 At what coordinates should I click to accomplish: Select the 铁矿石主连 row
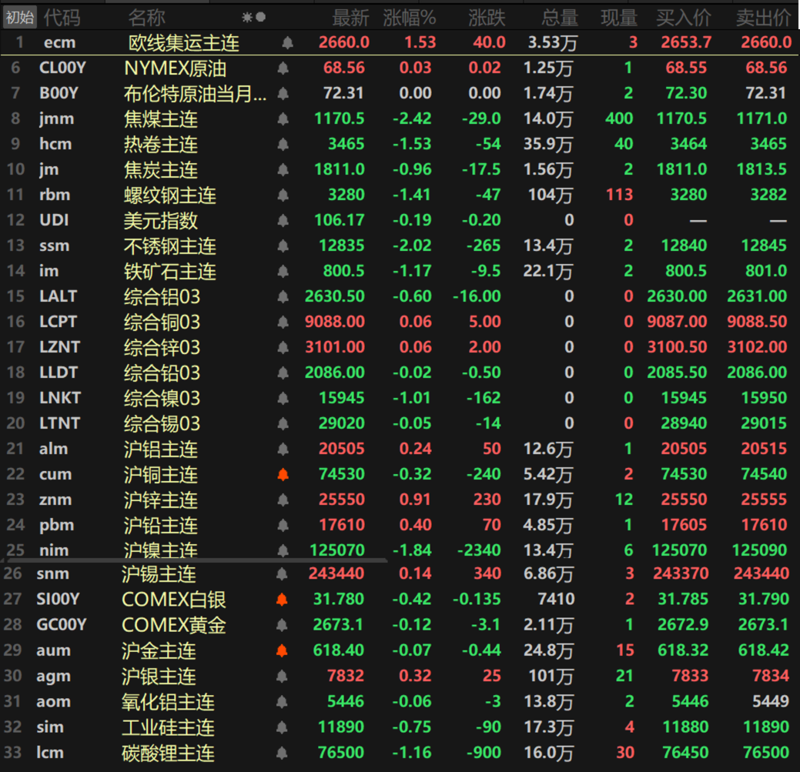point(400,271)
